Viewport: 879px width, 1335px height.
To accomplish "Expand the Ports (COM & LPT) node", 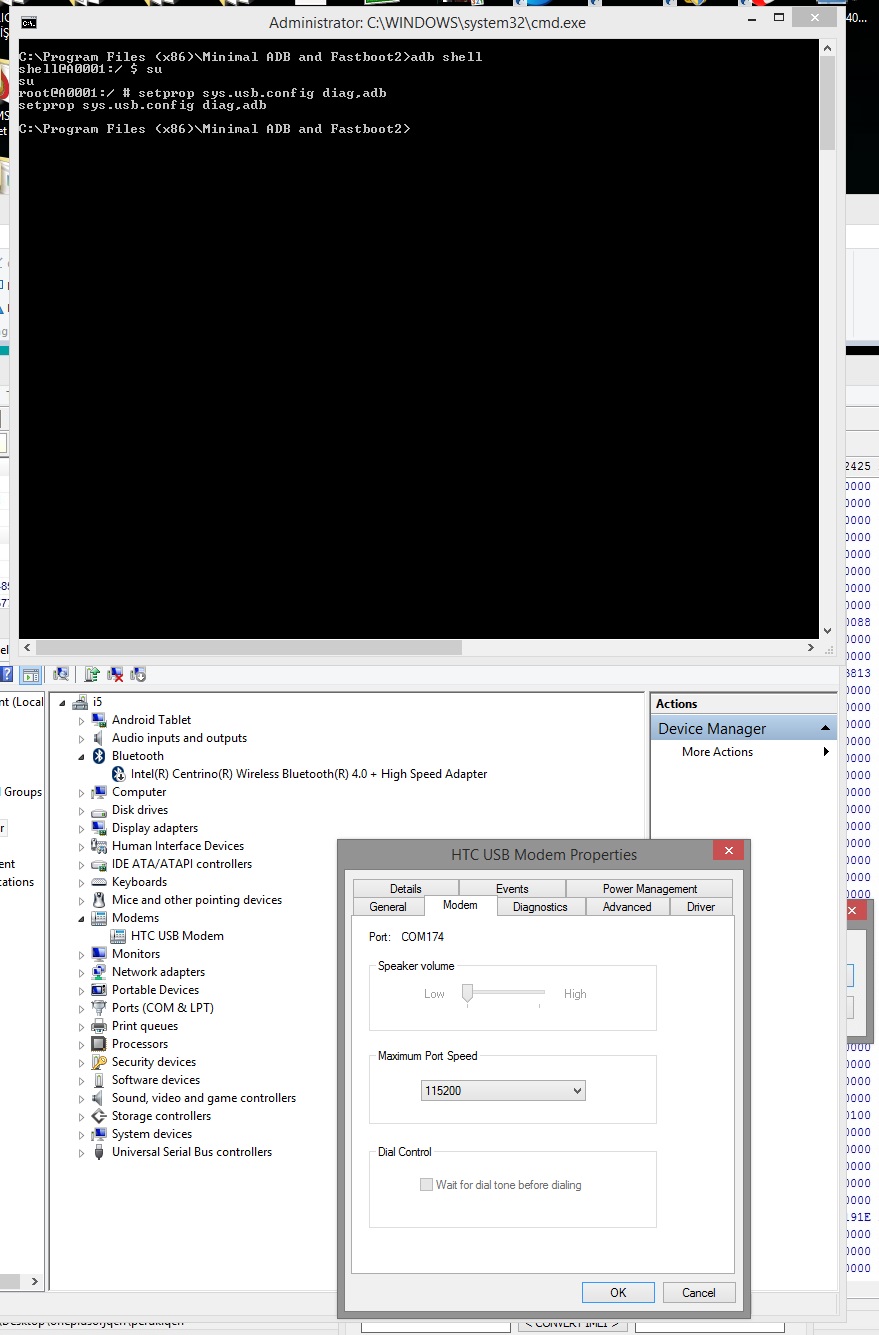I will click(x=82, y=1008).
